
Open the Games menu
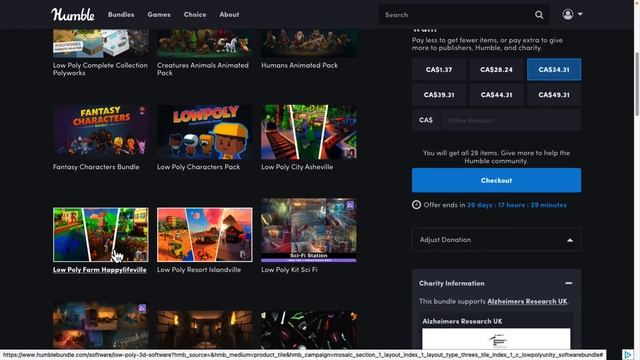click(159, 14)
